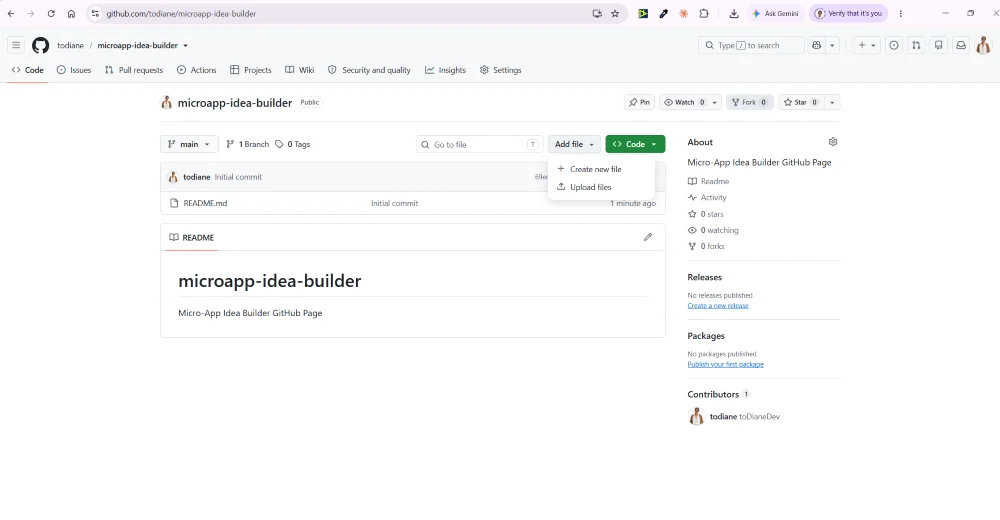Click the README.md file icon
This screenshot has height=520, width=1000.
coord(174,203)
